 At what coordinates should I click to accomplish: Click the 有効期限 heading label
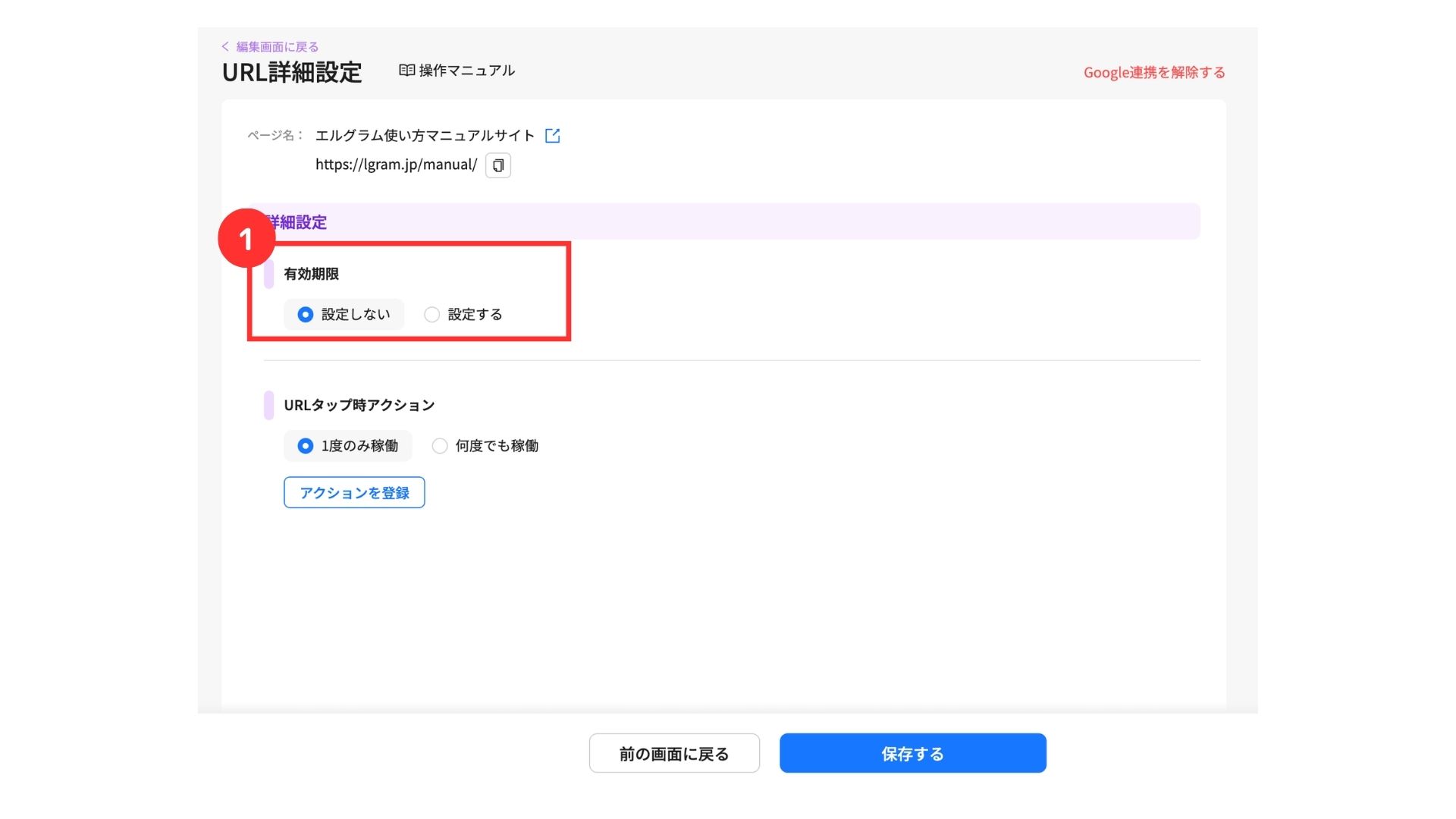tap(311, 274)
